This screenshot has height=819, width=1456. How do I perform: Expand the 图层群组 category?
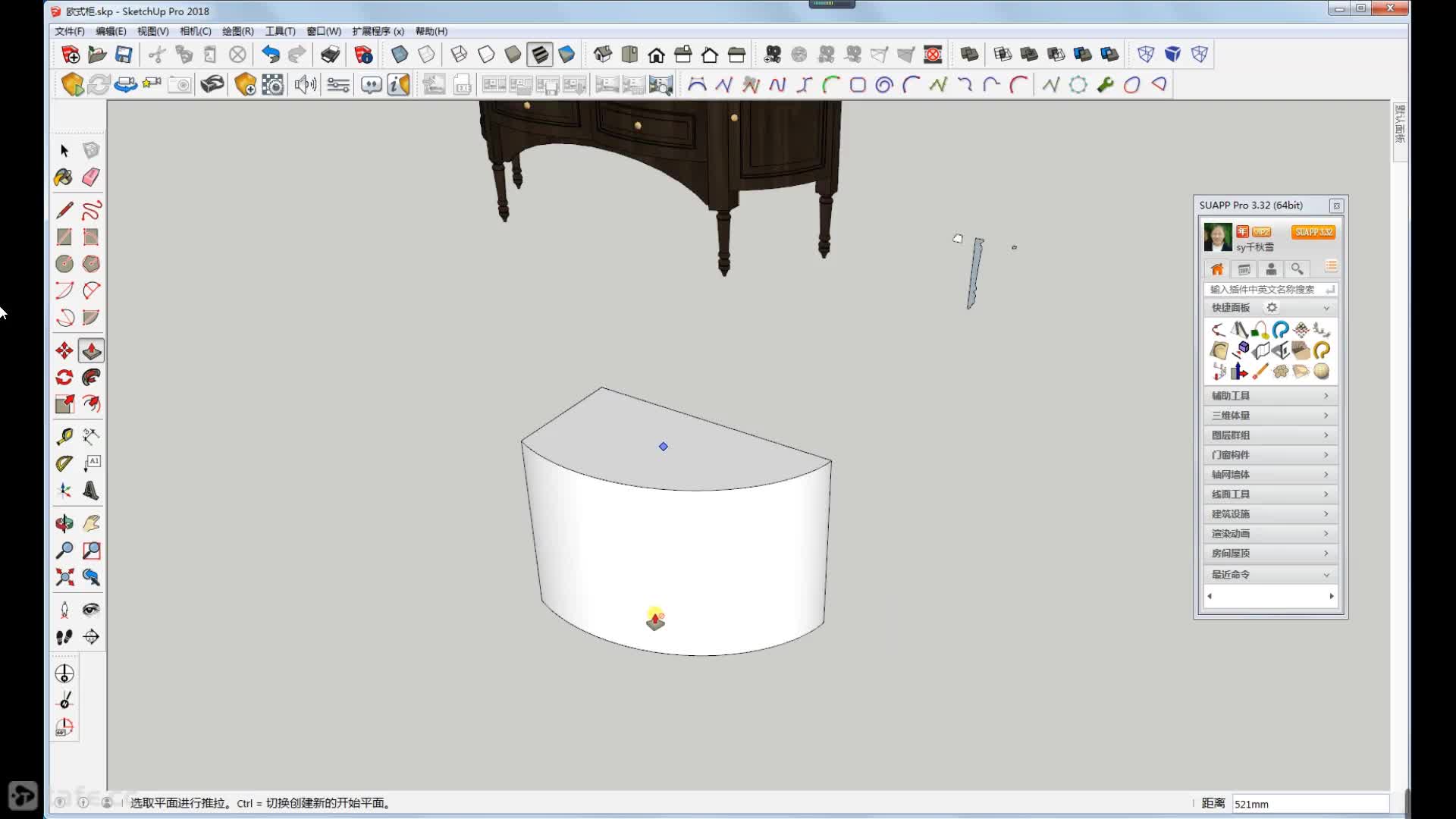[1270, 435]
